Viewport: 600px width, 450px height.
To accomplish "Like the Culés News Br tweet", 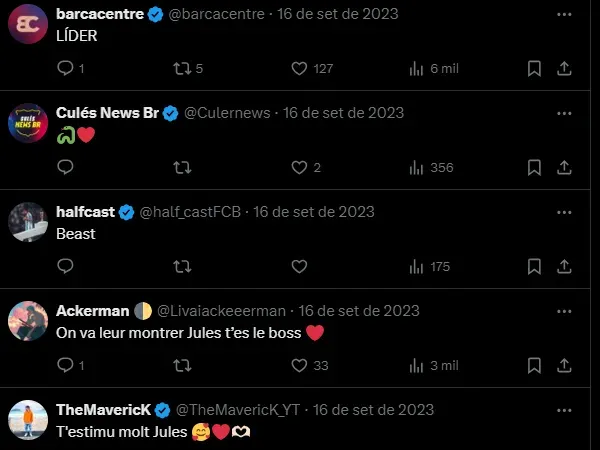I will pos(298,168).
